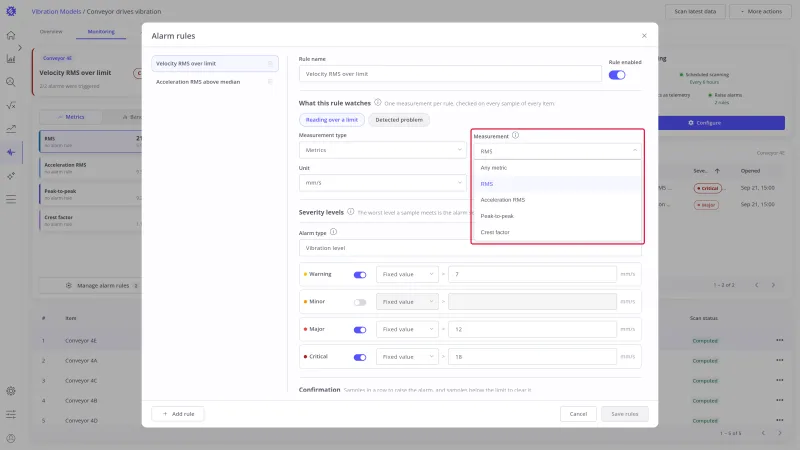Screen dimensions: 800x450
Task: Open the sliders sidebar icon
Action: point(11,414)
